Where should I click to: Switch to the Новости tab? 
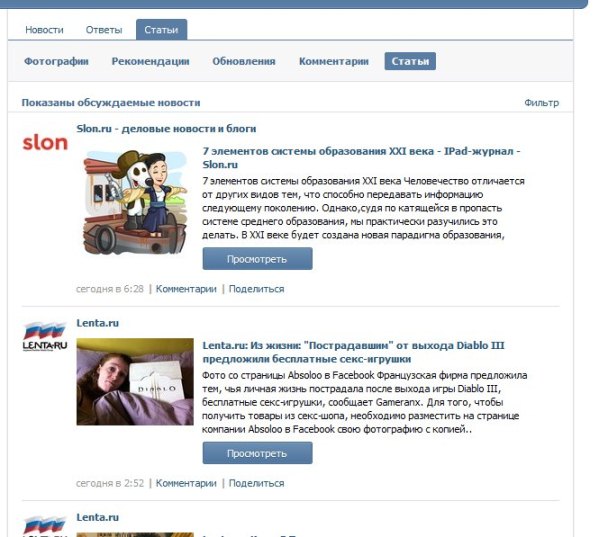[44, 30]
